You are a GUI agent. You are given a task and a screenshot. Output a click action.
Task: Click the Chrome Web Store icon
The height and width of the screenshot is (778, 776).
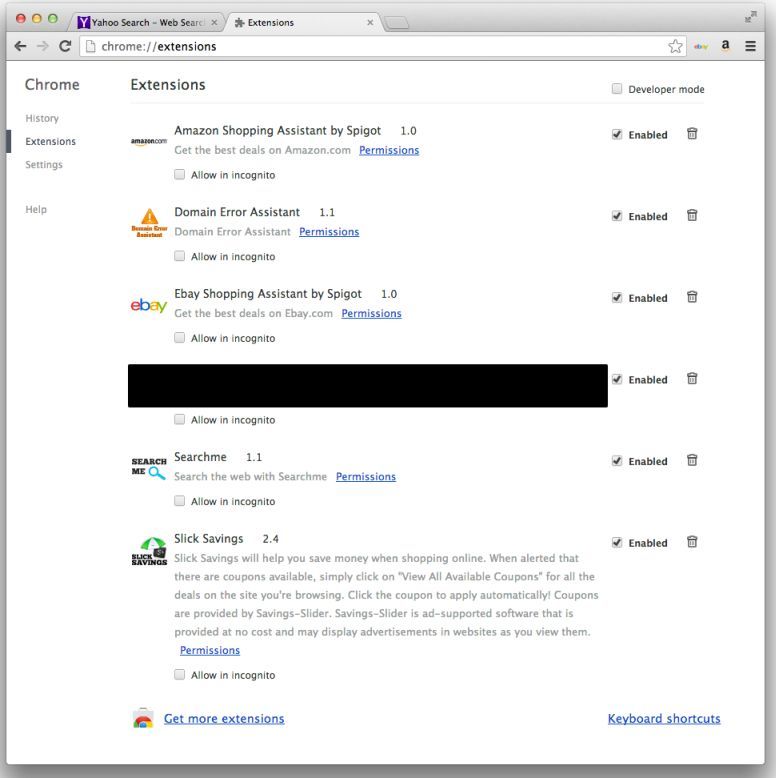(x=143, y=718)
